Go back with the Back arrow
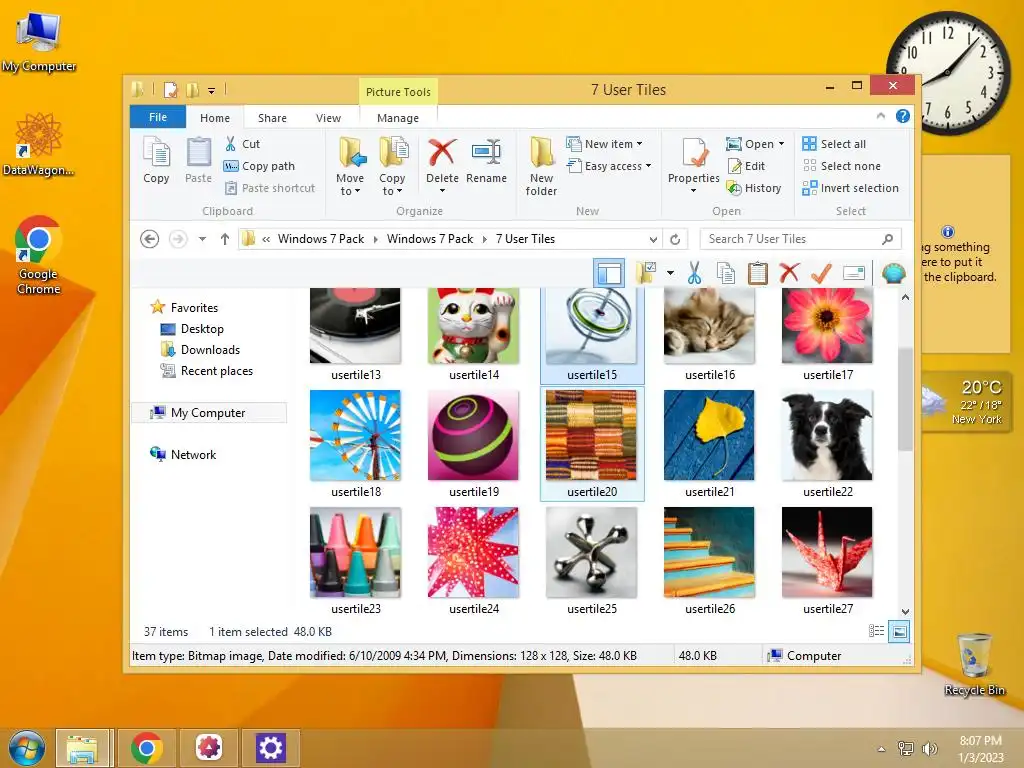The height and width of the screenshot is (768, 1024). [150, 239]
